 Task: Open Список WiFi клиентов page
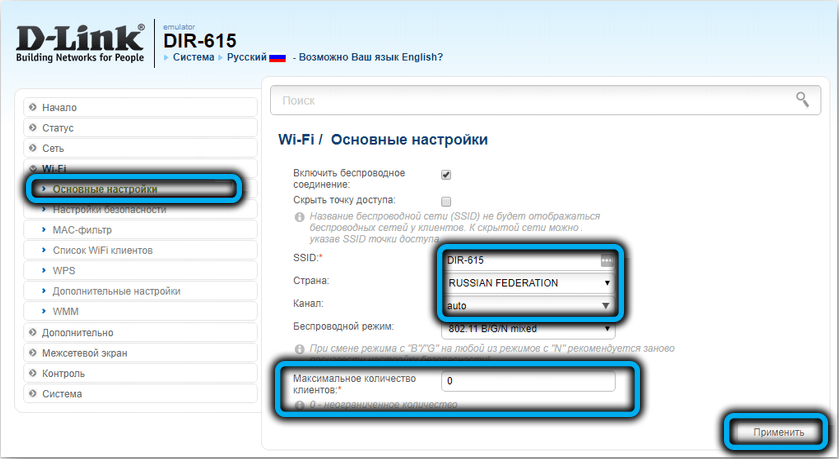pyautogui.click(x=102, y=250)
